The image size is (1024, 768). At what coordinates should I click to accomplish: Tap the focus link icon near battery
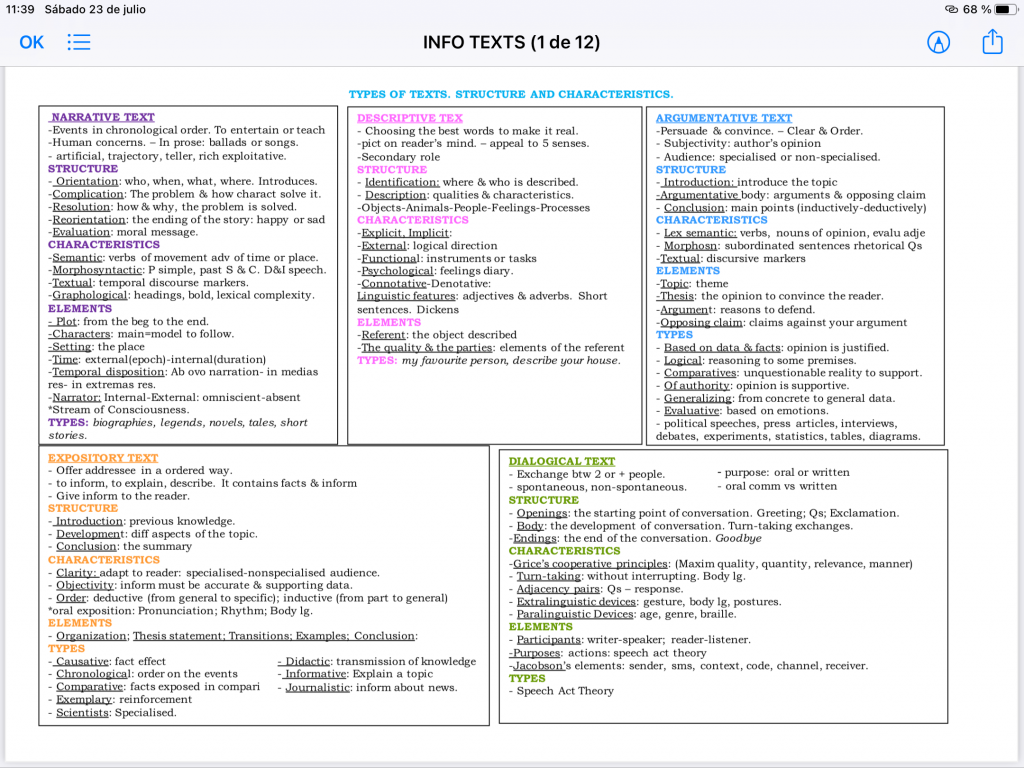[952, 9]
